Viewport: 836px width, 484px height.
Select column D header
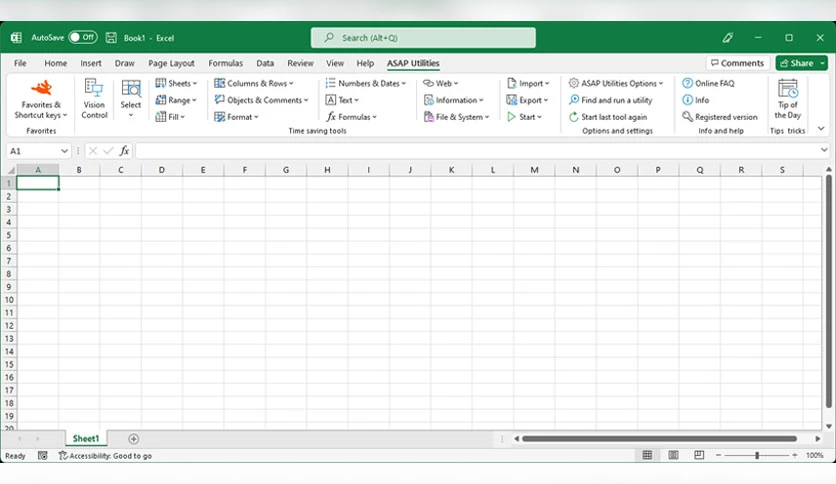pyautogui.click(x=162, y=170)
